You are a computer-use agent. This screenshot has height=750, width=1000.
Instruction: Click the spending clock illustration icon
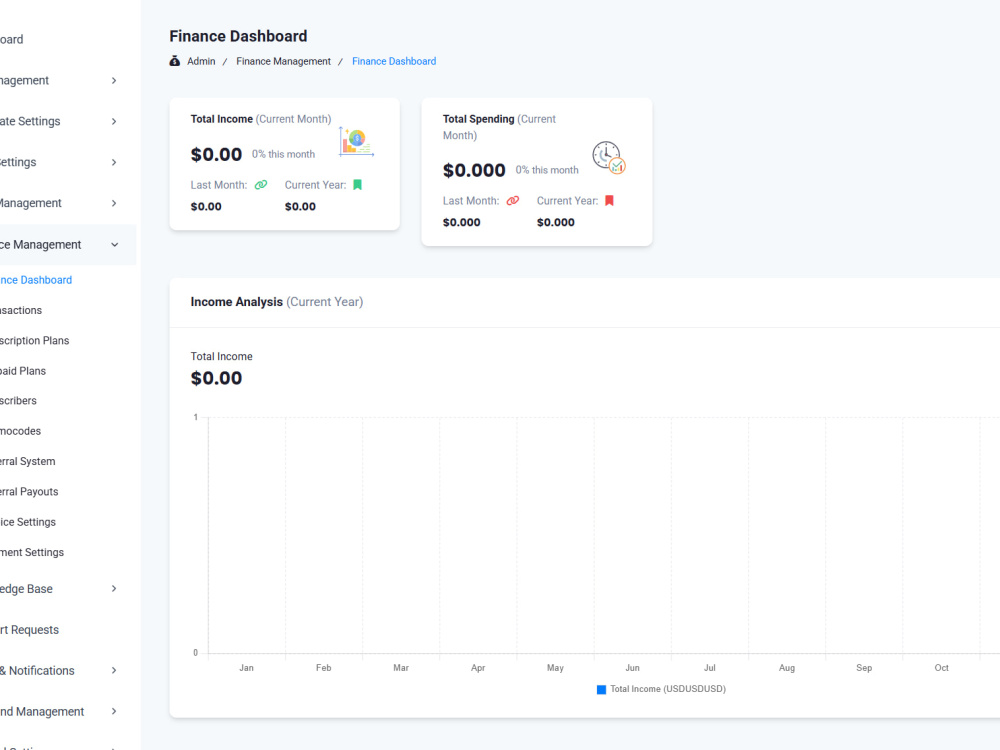609,158
